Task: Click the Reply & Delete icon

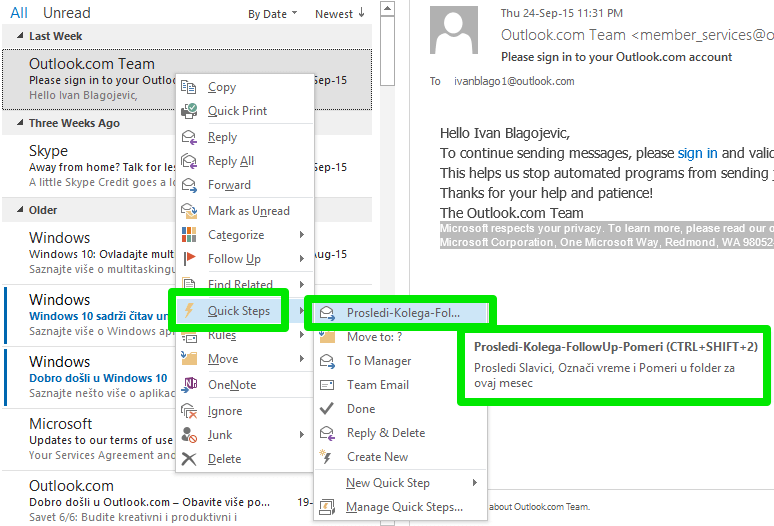Action: pos(327,433)
